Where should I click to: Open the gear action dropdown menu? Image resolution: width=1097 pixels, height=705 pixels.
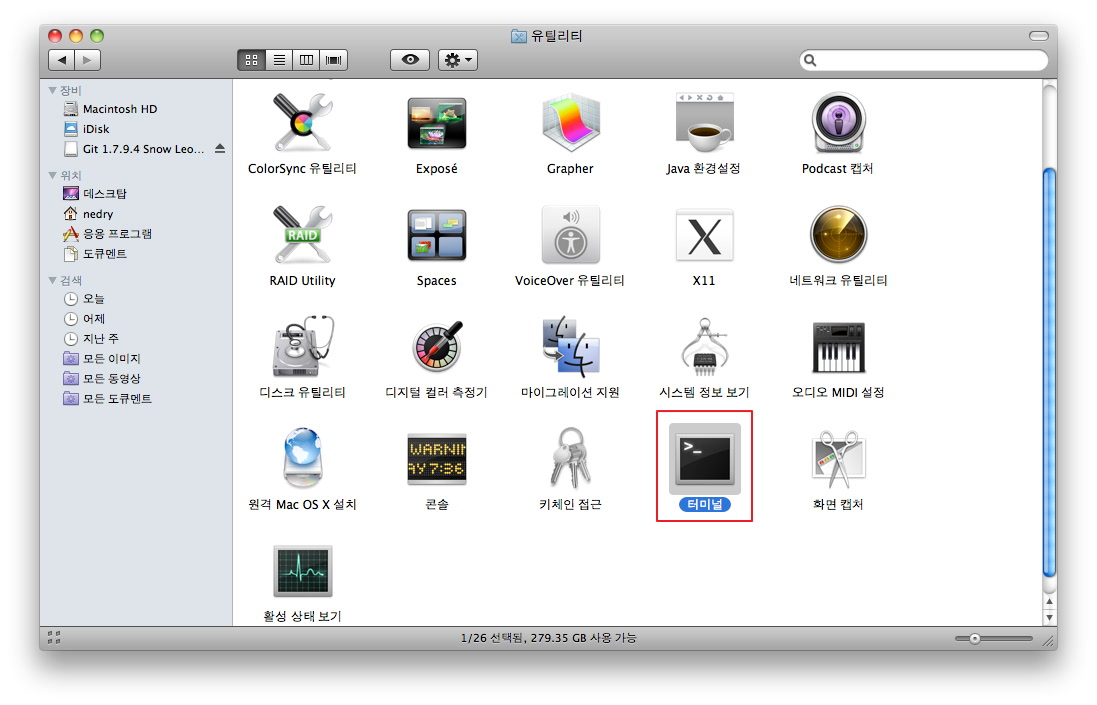click(458, 60)
